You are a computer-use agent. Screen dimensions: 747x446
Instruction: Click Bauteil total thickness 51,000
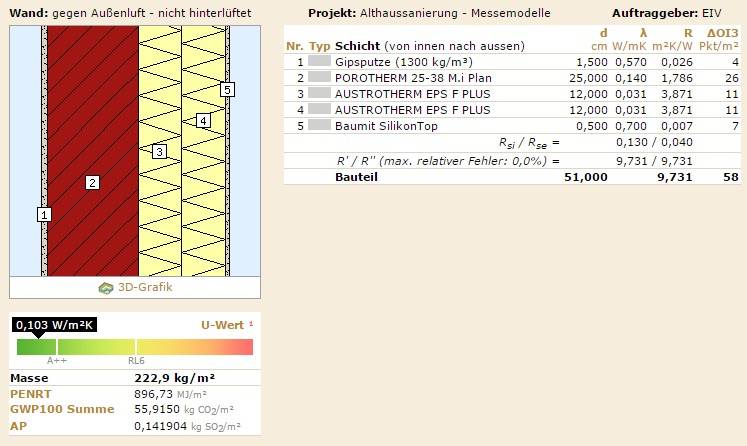pos(585,177)
